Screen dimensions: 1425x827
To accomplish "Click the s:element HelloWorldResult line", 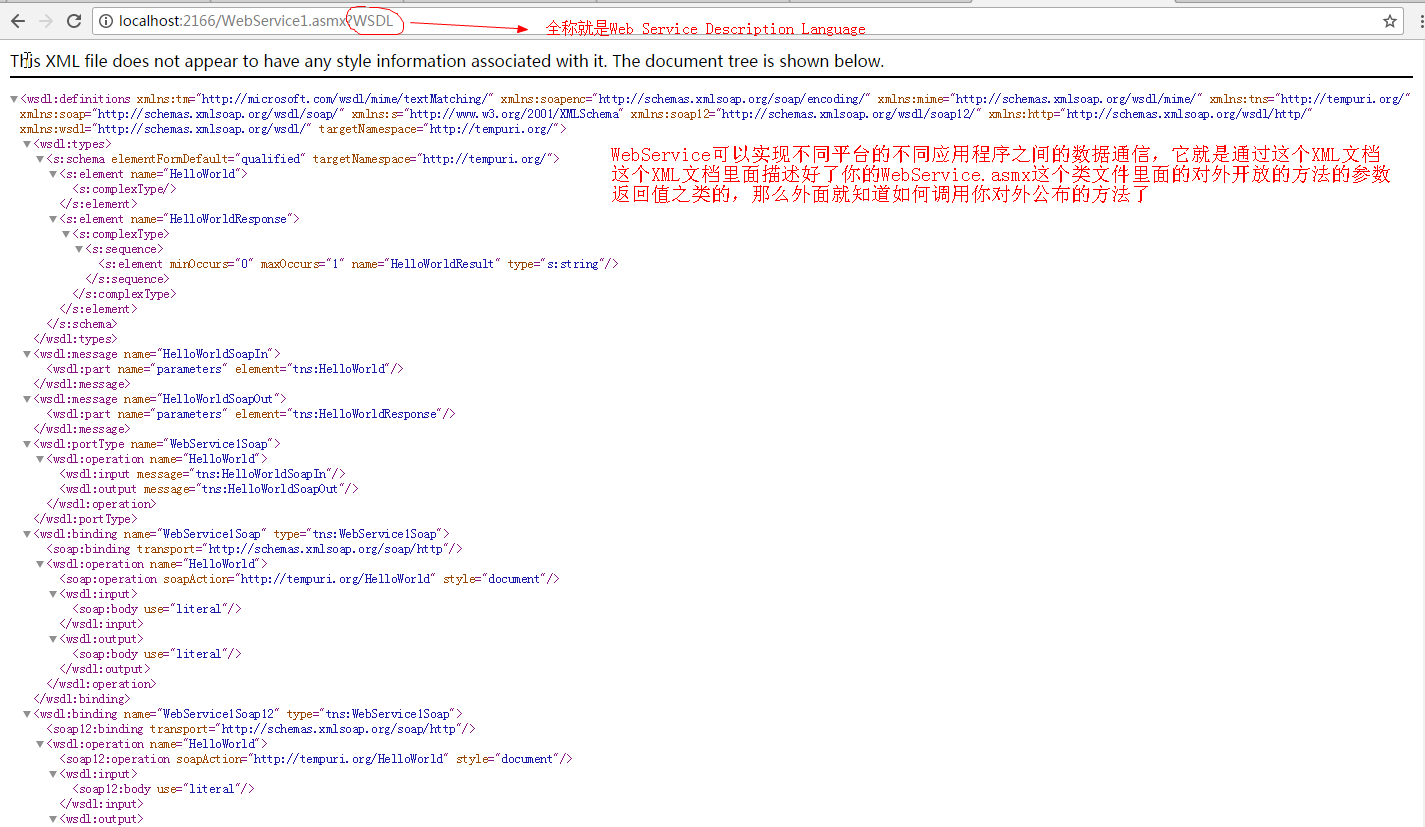I will [x=359, y=264].
